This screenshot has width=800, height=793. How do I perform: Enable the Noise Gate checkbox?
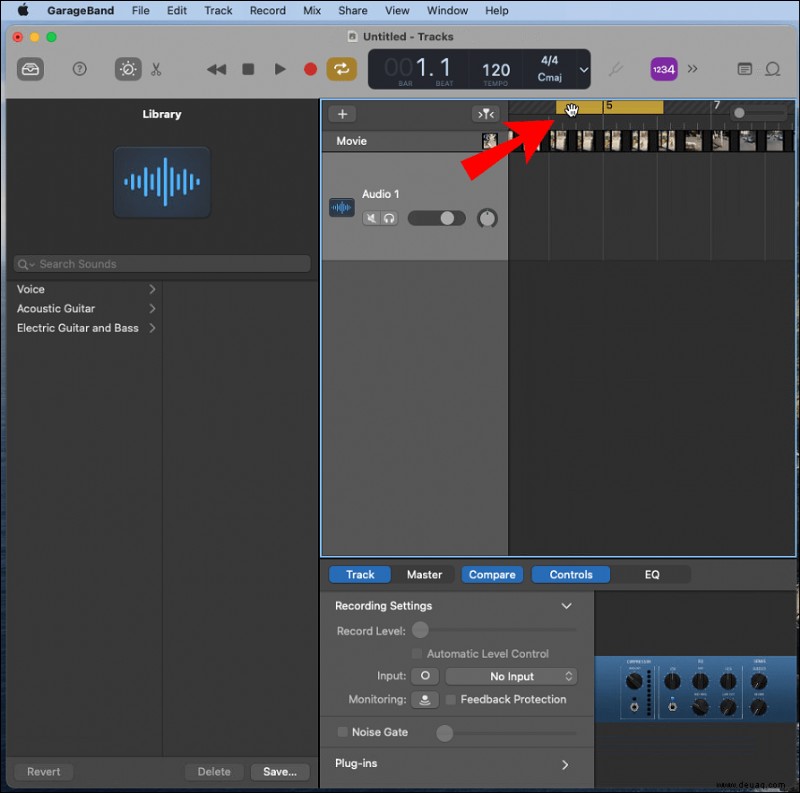342,732
